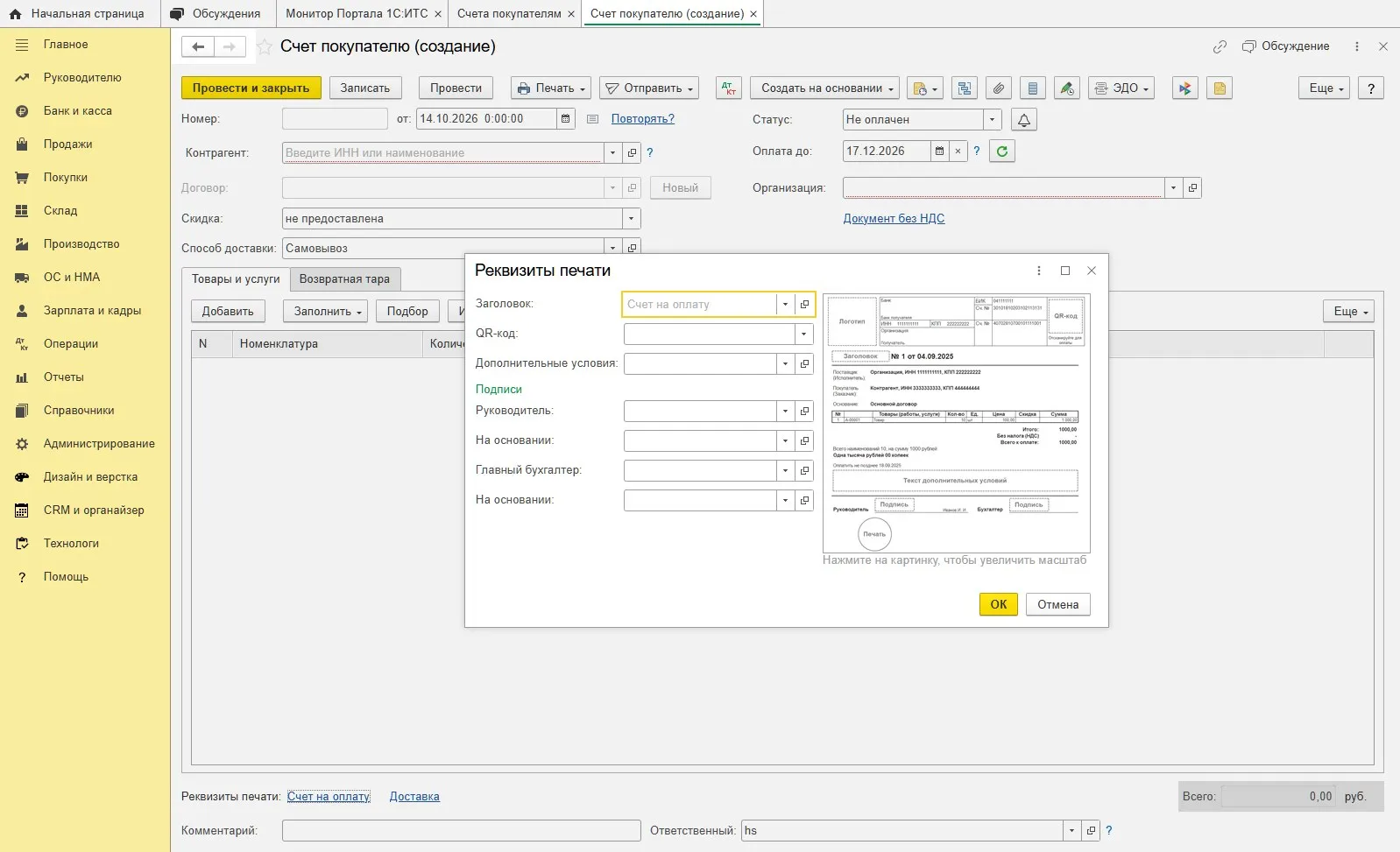Open the Скидка dropdown arrow
The width and height of the screenshot is (1400, 852).
pos(632,219)
